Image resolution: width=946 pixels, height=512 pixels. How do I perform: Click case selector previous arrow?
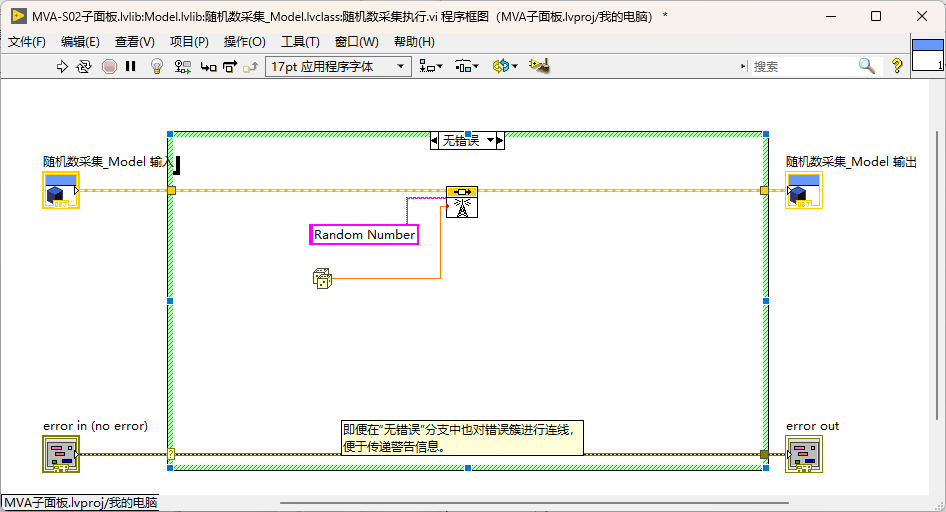[x=434, y=141]
